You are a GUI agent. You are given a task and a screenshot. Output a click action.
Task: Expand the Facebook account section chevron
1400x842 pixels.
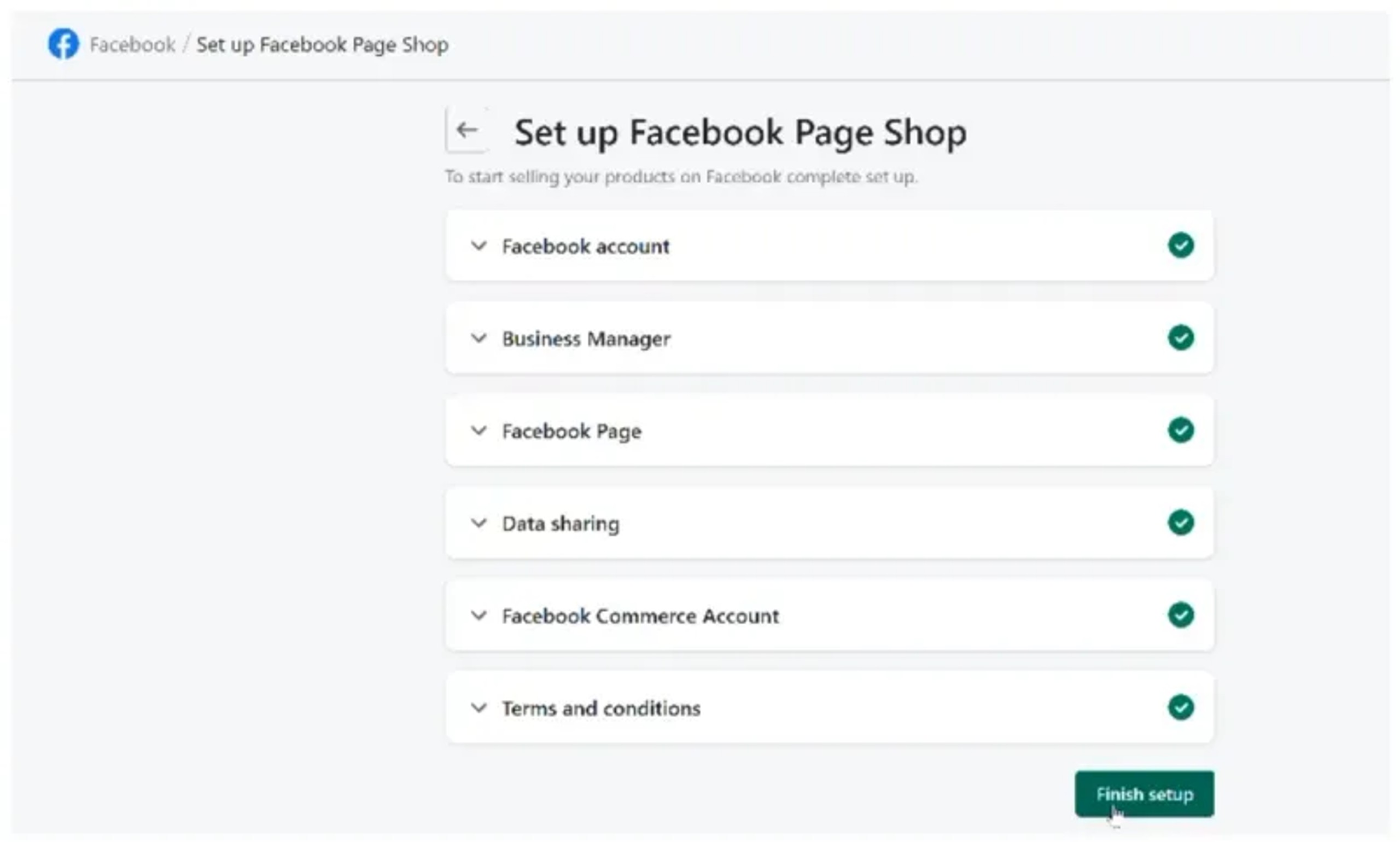coord(479,246)
